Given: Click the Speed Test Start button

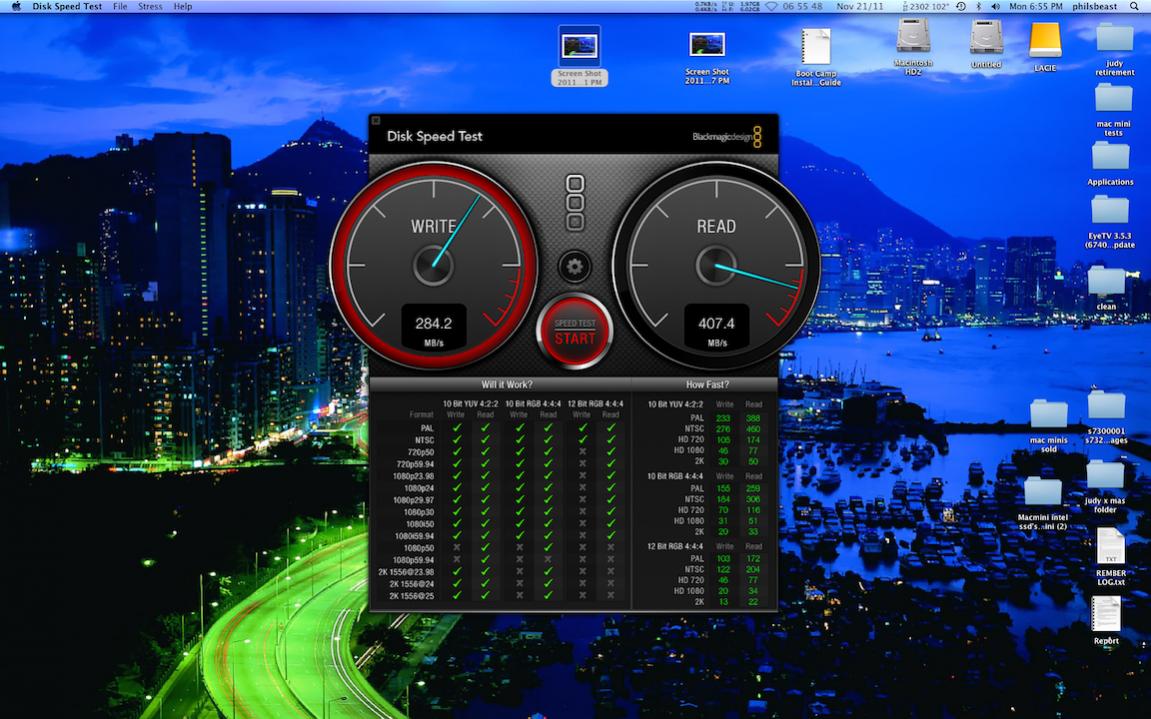Looking at the screenshot, I should pos(575,332).
